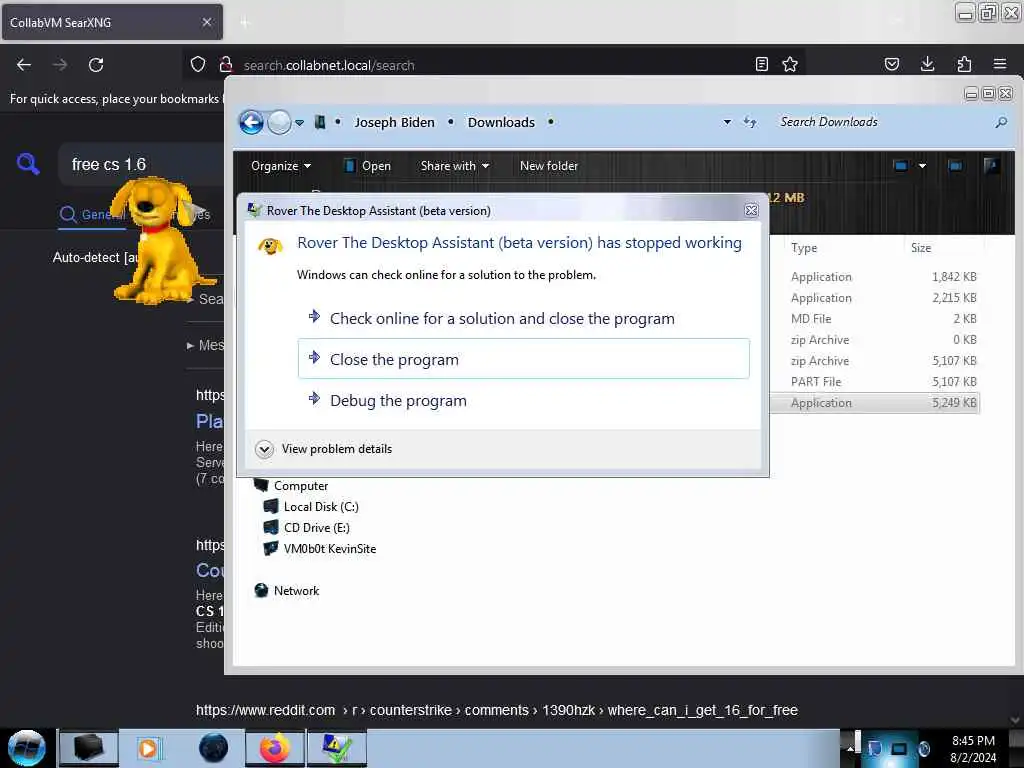Select the PART File row
Screen dimensions: 1024x768
tap(875, 381)
